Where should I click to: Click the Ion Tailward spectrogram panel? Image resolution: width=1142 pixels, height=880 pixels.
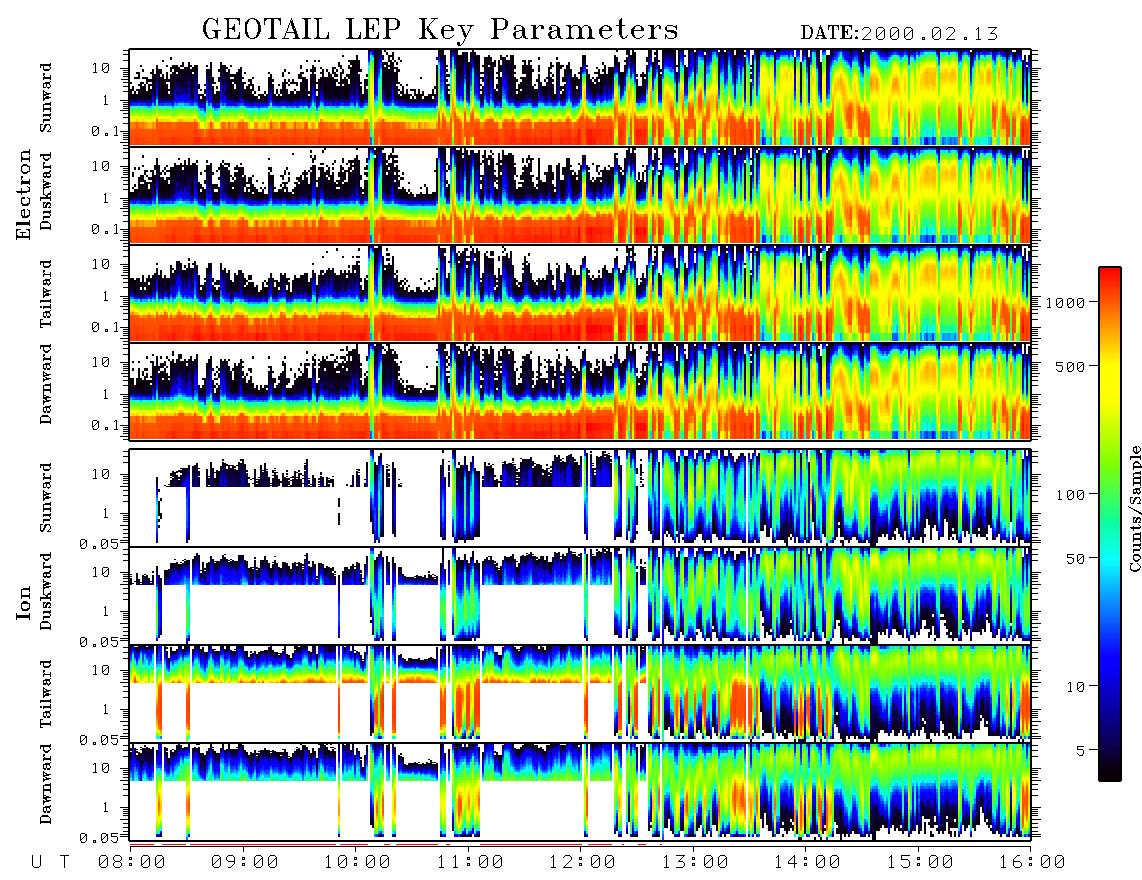pyautogui.click(x=580, y=694)
